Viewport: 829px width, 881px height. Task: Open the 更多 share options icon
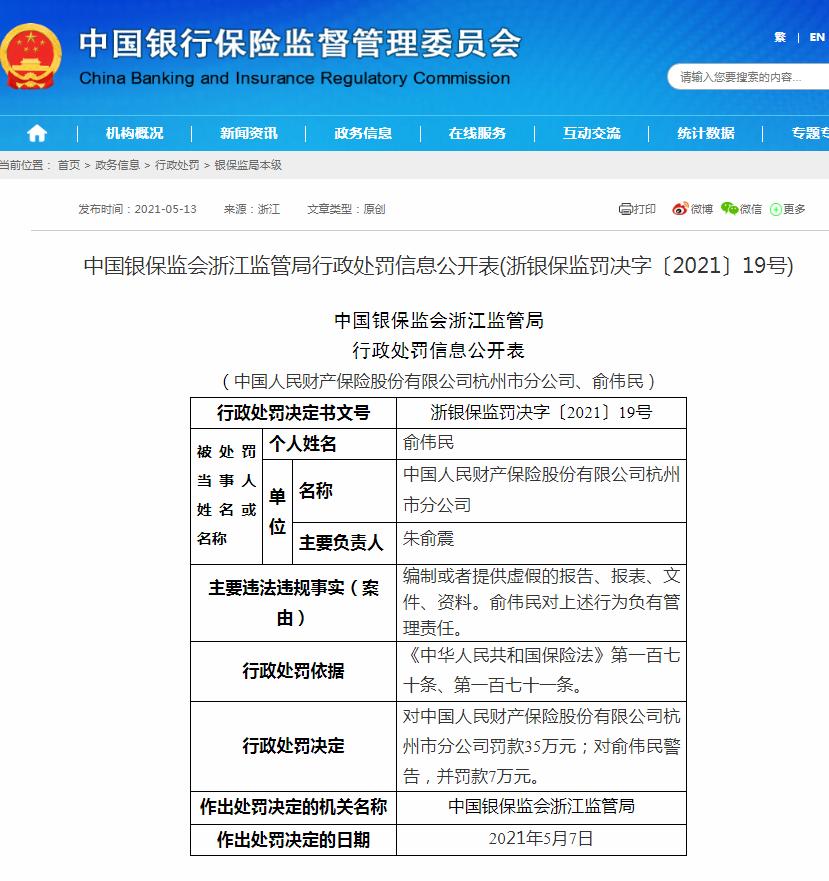pyautogui.click(x=776, y=210)
